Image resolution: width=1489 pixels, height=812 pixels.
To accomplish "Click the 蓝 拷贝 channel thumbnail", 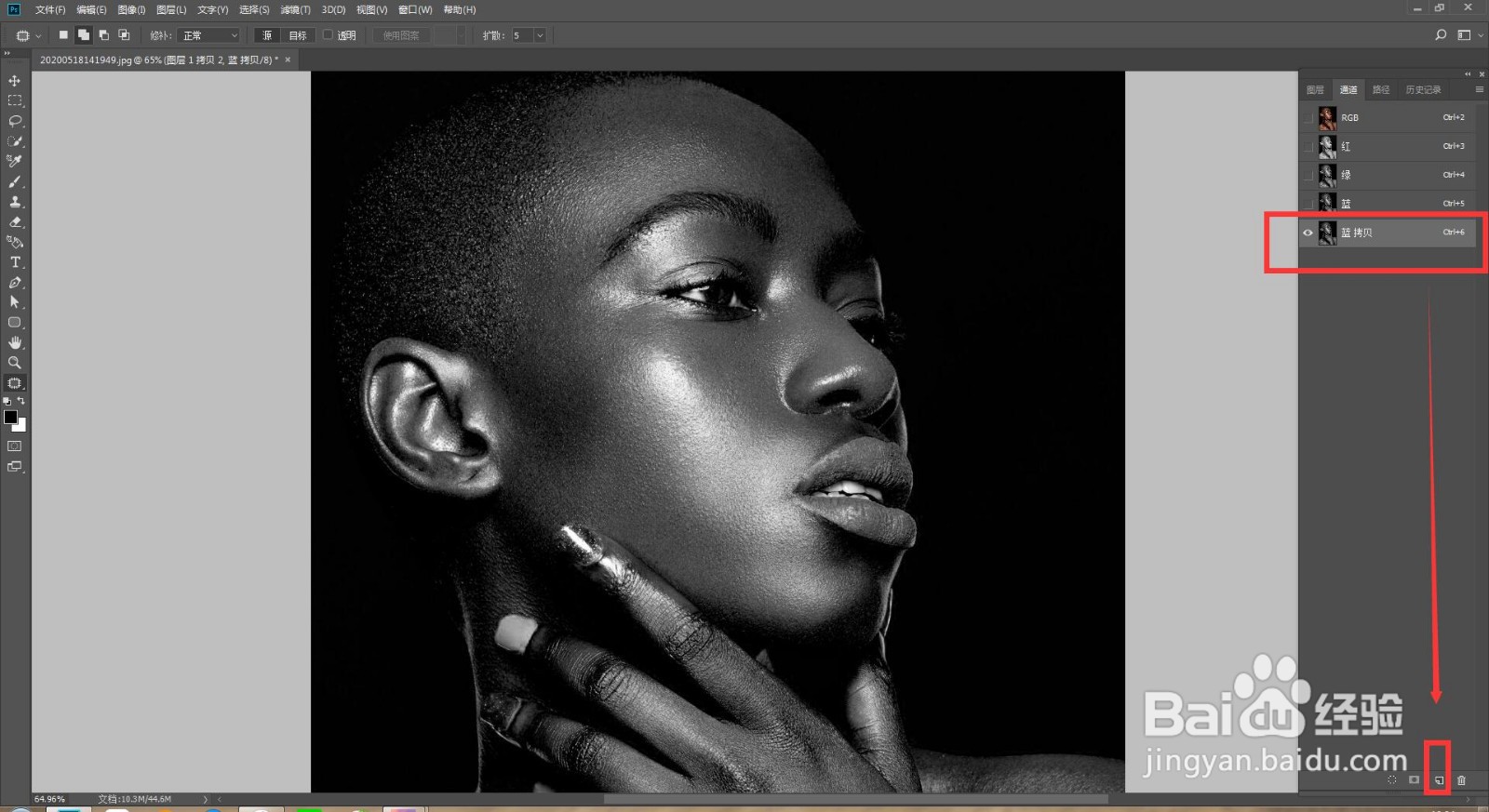I will pyautogui.click(x=1327, y=233).
